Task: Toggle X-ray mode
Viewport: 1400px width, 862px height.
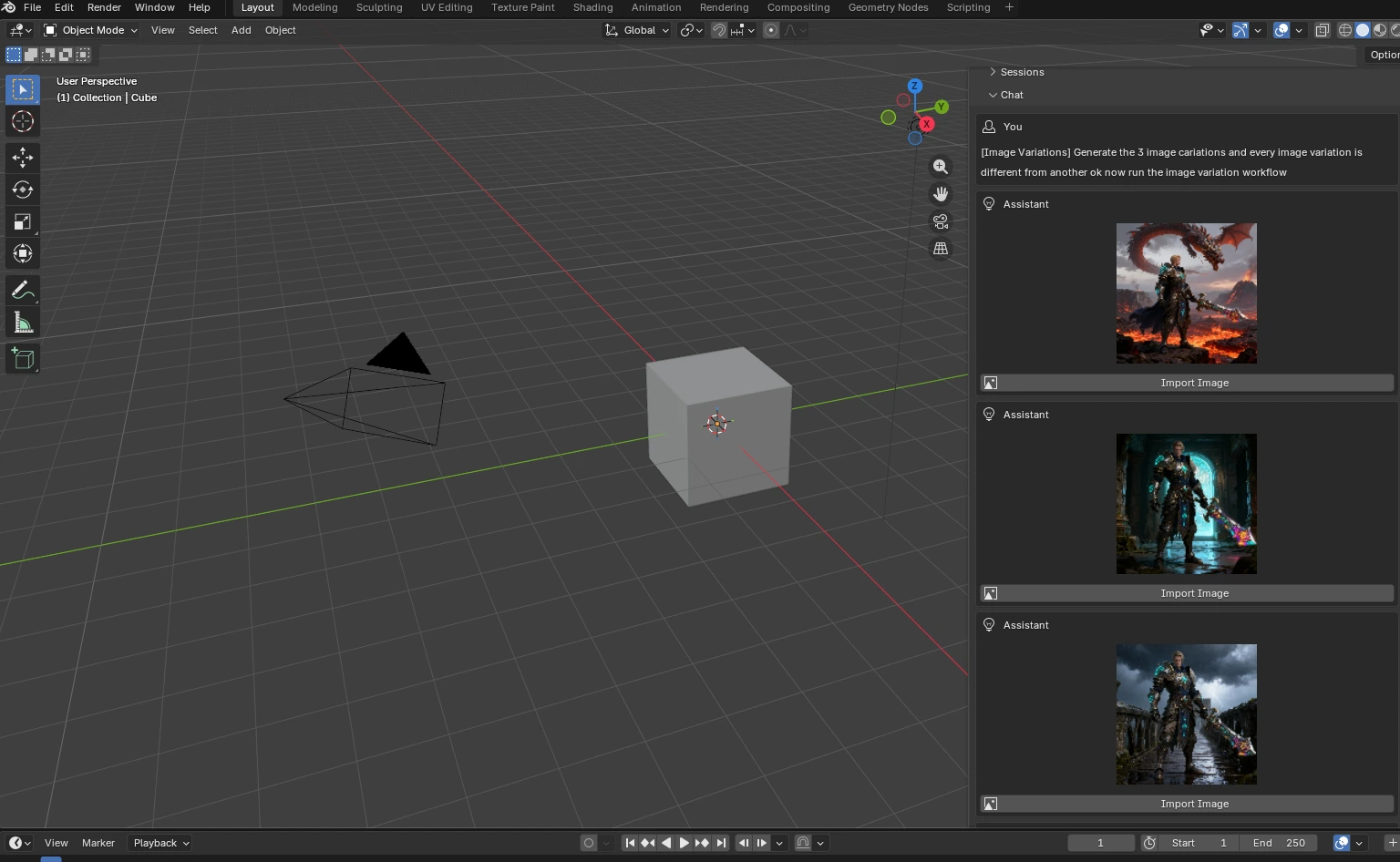Action: point(1323,30)
